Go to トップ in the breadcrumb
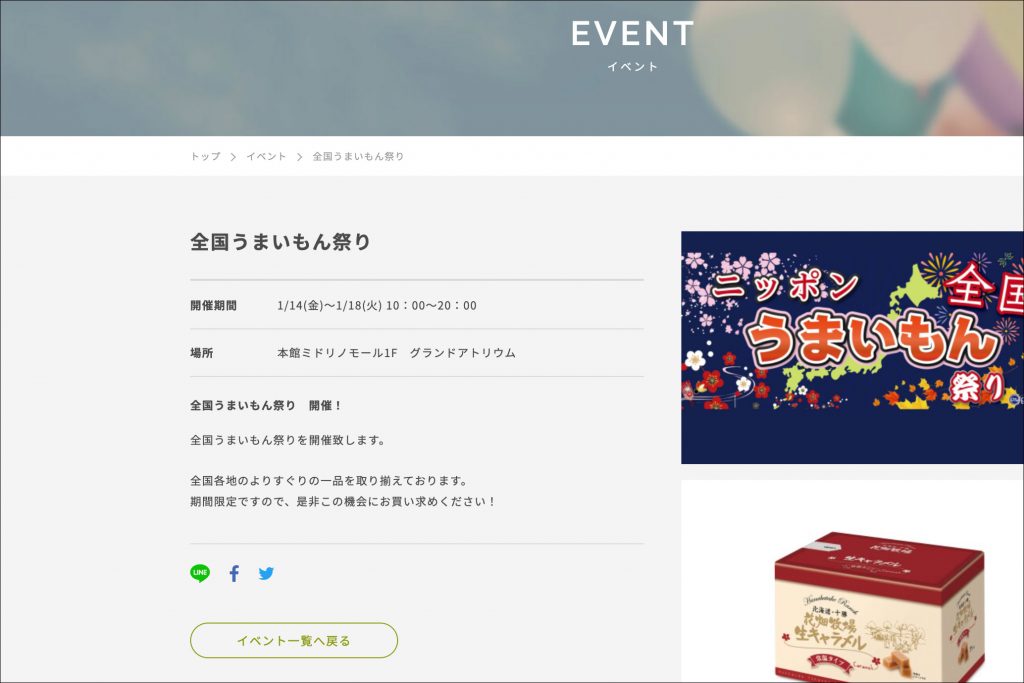 pyautogui.click(x=205, y=156)
